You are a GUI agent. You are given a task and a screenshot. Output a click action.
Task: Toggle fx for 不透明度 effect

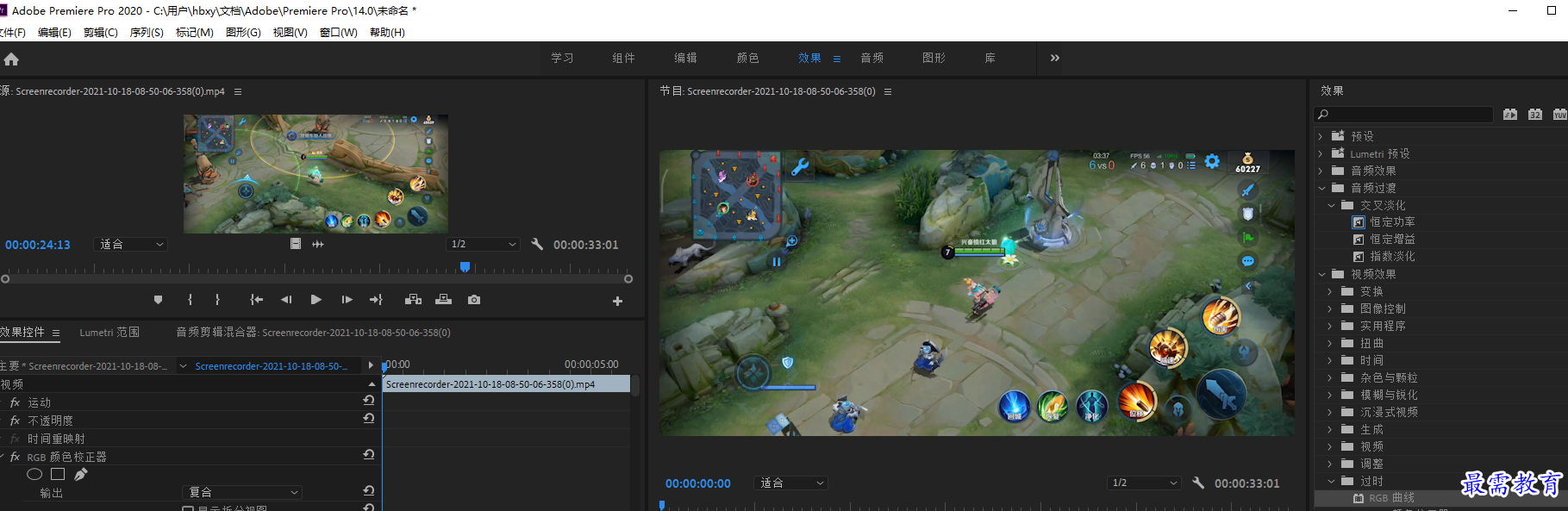[x=15, y=421]
